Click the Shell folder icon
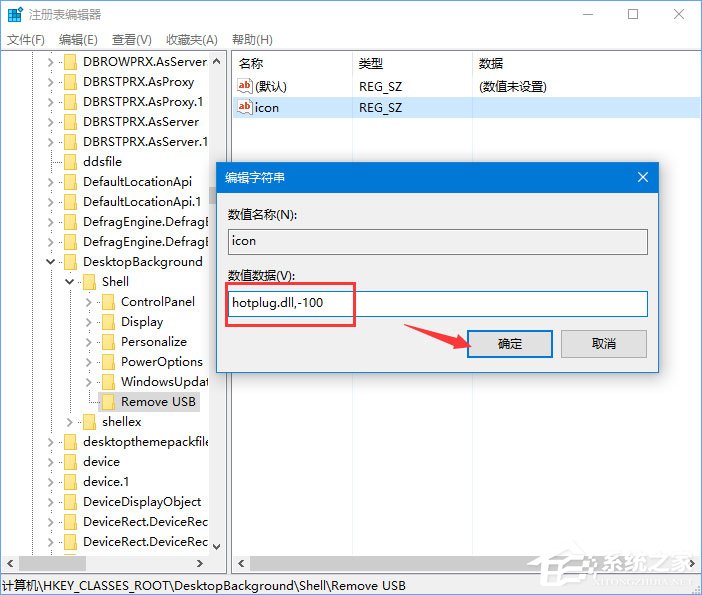 coord(90,282)
